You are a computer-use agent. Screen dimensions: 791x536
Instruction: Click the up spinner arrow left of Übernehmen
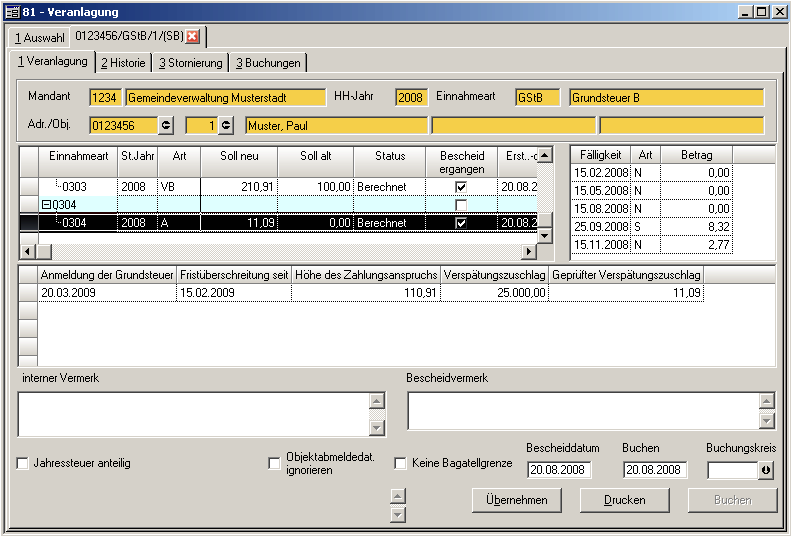coord(397,495)
